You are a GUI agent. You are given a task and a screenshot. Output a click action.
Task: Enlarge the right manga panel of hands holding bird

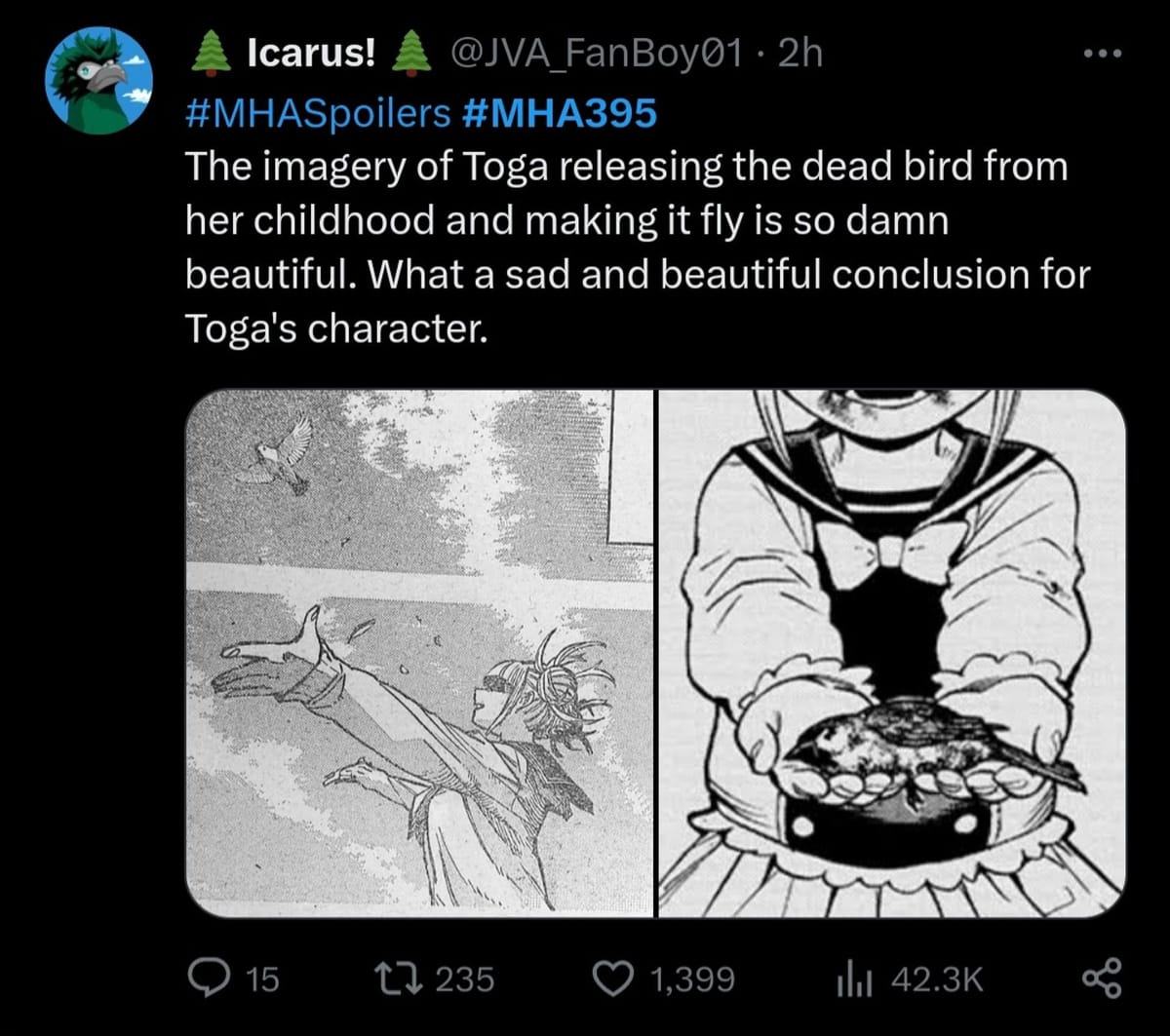click(x=892, y=653)
